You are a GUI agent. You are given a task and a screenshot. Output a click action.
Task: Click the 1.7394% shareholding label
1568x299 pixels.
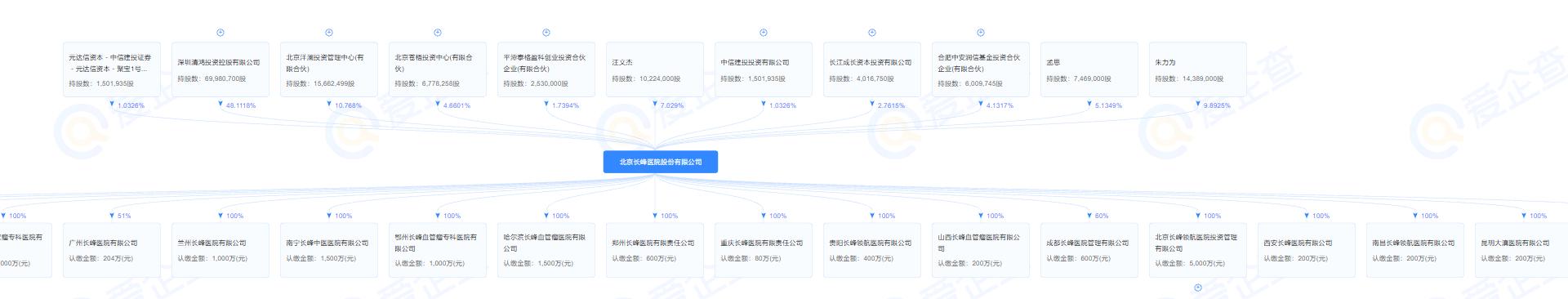[x=566, y=105]
